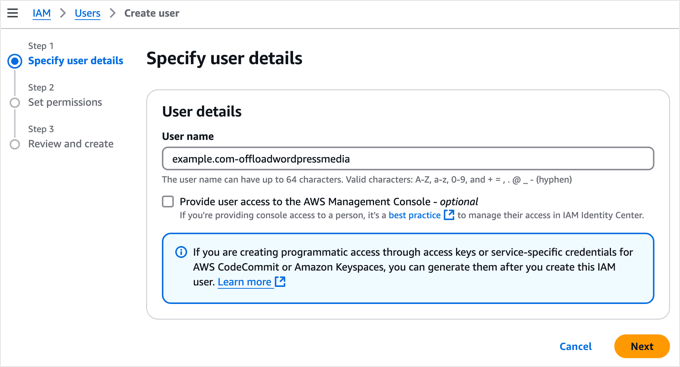Click the User details heading
Viewport: 680px width, 367px height.
point(202,111)
